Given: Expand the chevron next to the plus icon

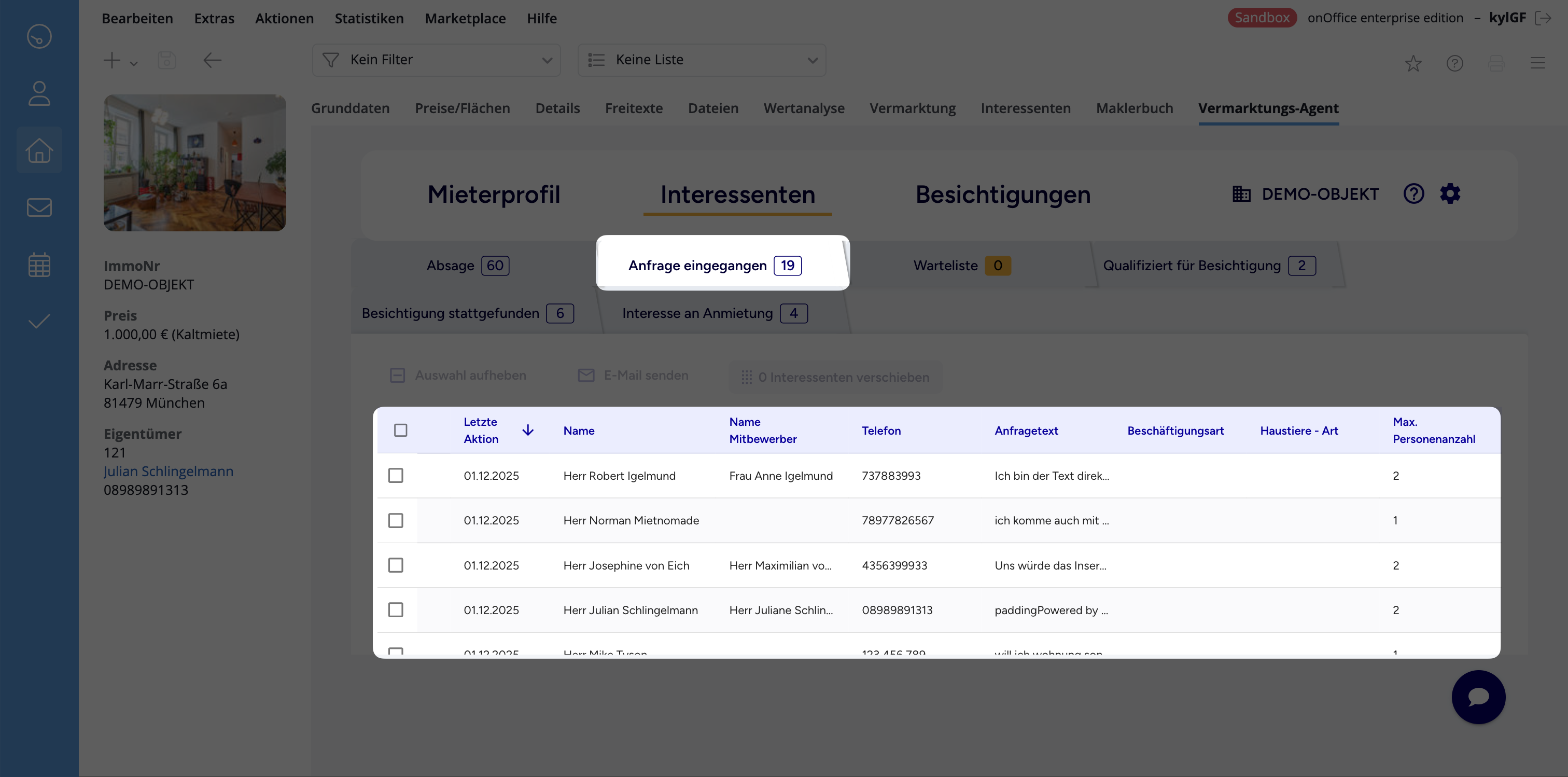Looking at the screenshot, I should [133, 63].
